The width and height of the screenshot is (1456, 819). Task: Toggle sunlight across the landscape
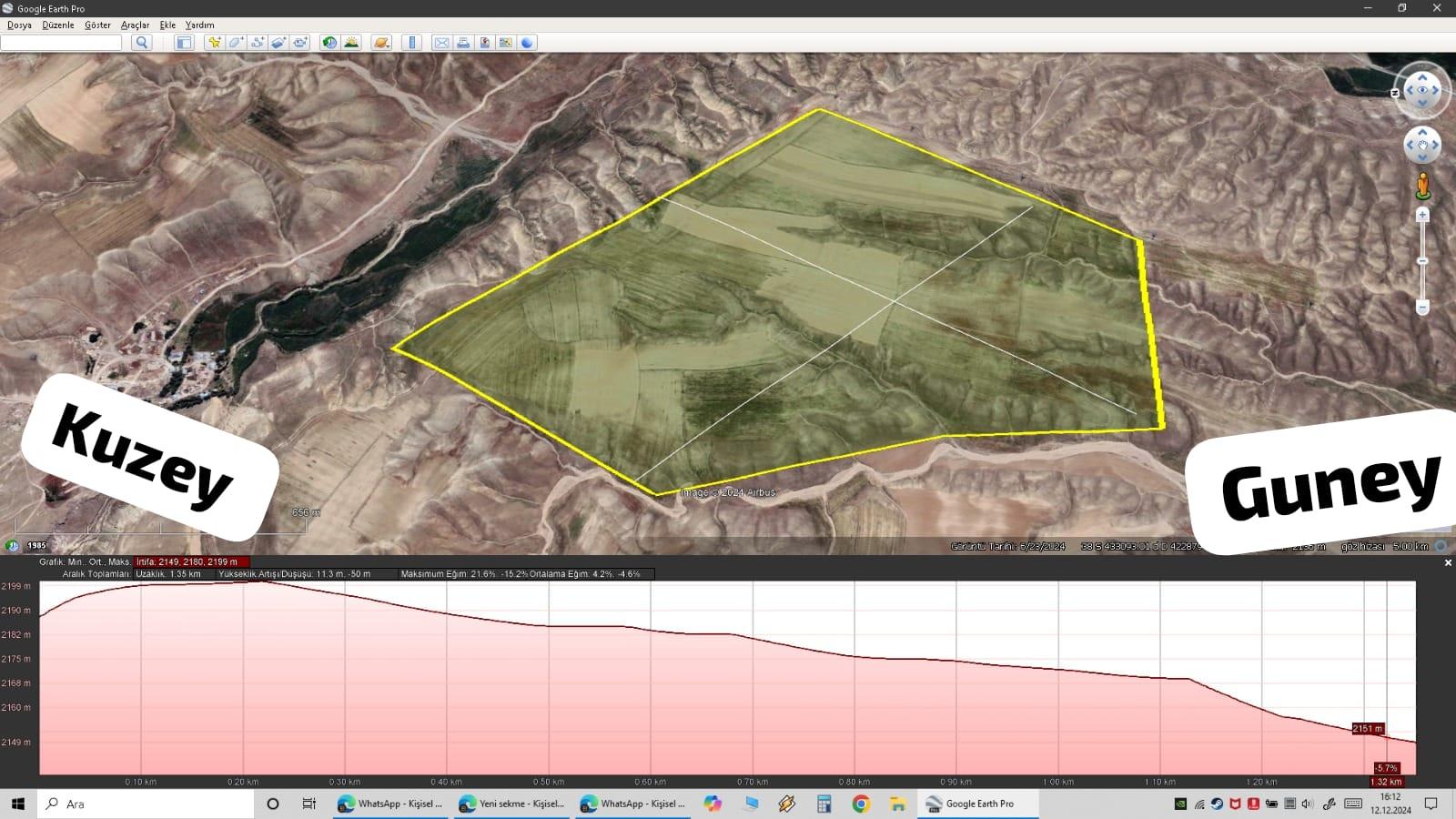pos(351,43)
